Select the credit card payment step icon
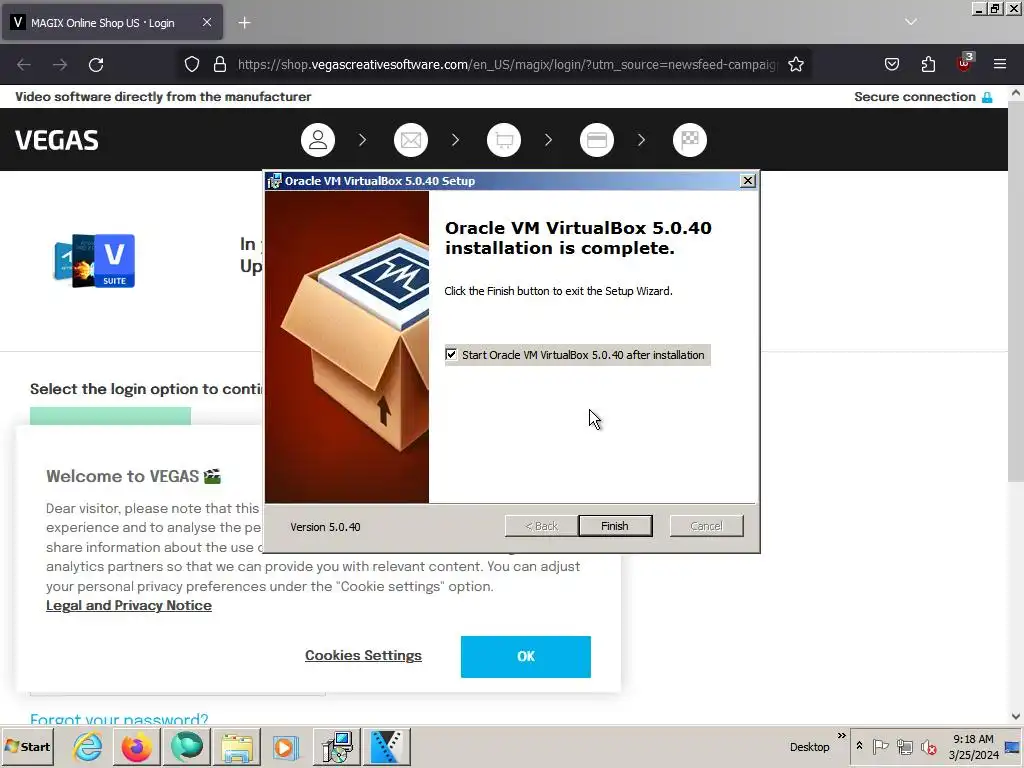This screenshot has width=1024, height=768. point(597,140)
